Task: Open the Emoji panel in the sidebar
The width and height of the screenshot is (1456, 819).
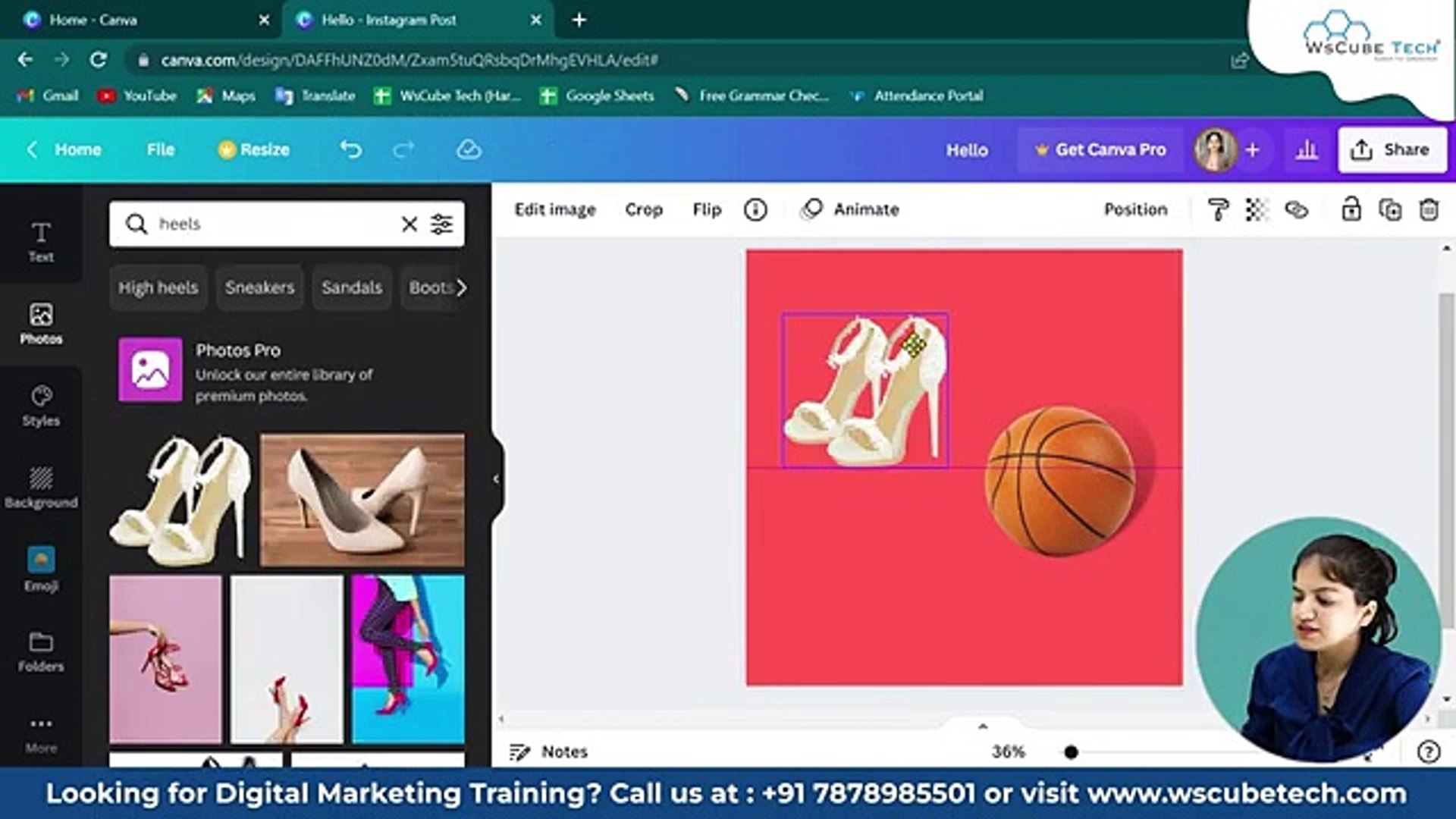Action: [40, 567]
